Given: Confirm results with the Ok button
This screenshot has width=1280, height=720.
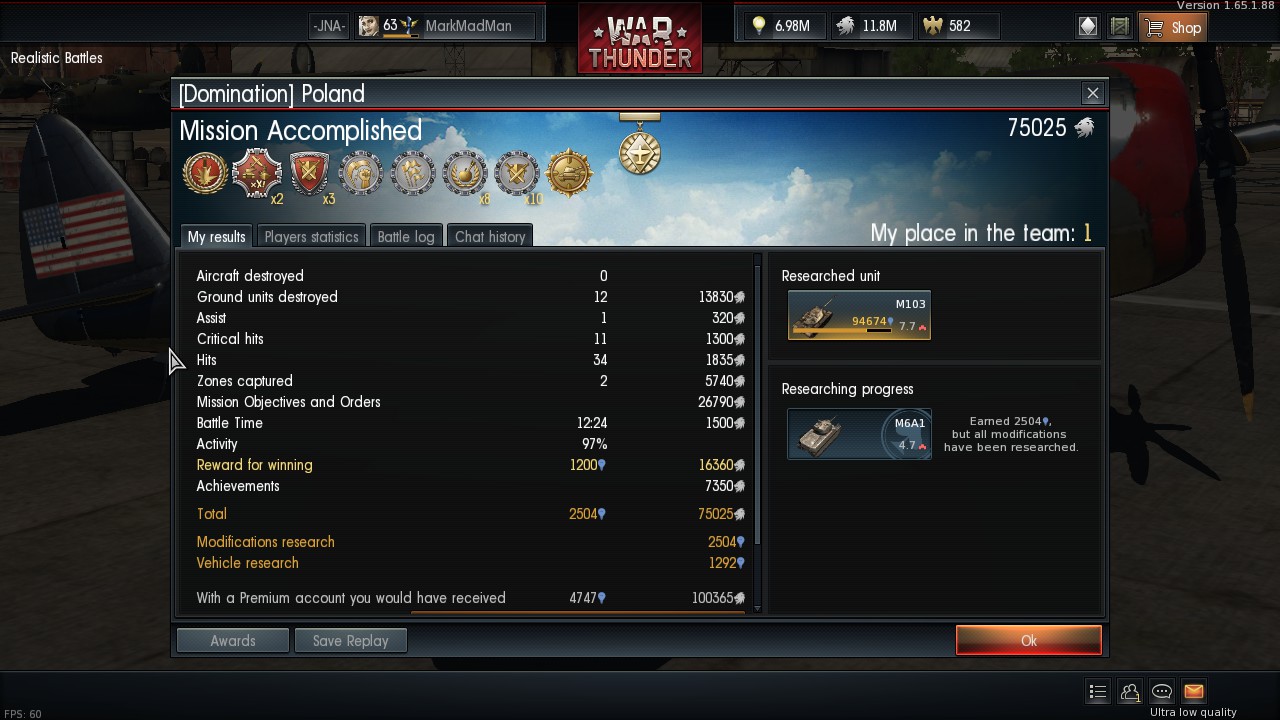Looking at the screenshot, I should [1028, 641].
